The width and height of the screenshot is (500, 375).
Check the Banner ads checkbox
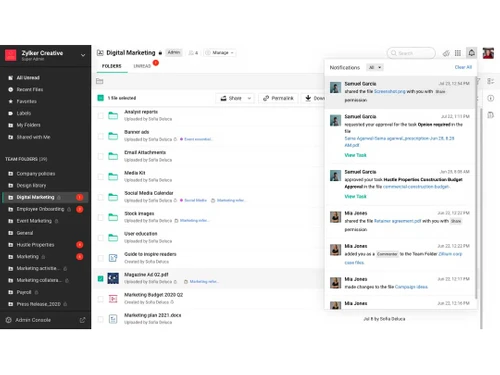point(100,136)
